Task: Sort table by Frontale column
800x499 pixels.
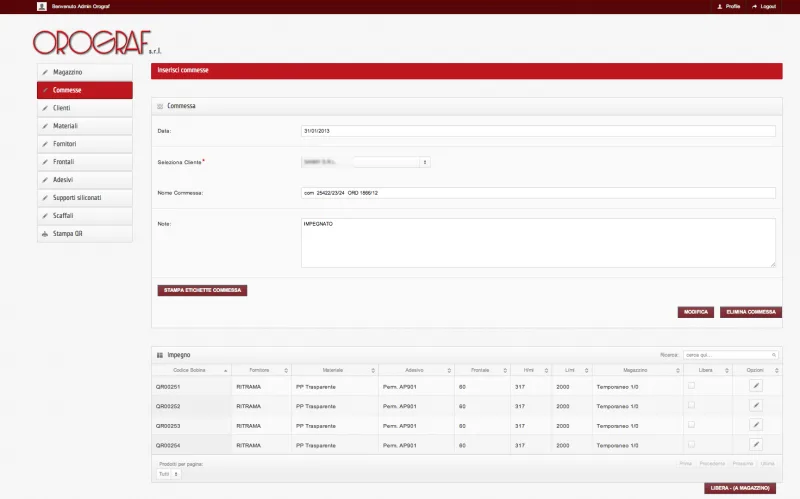Action: click(x=482, y=370)
